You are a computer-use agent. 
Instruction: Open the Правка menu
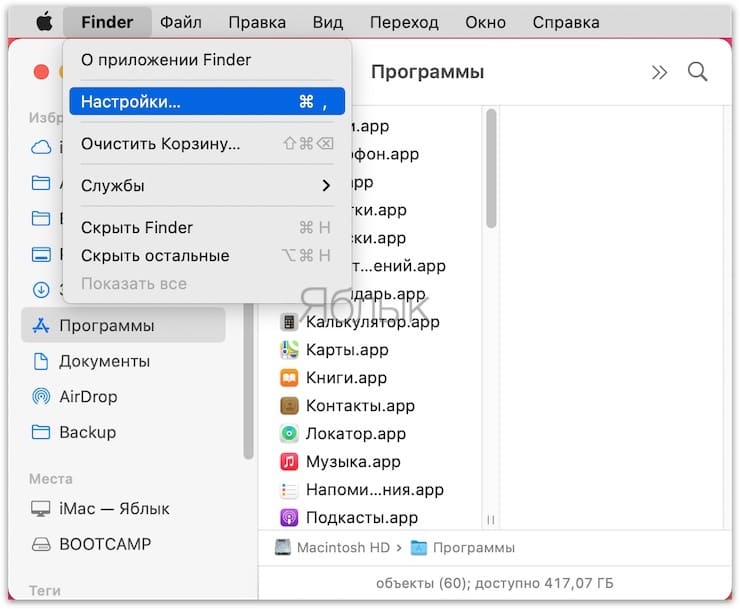coord(257,22)
